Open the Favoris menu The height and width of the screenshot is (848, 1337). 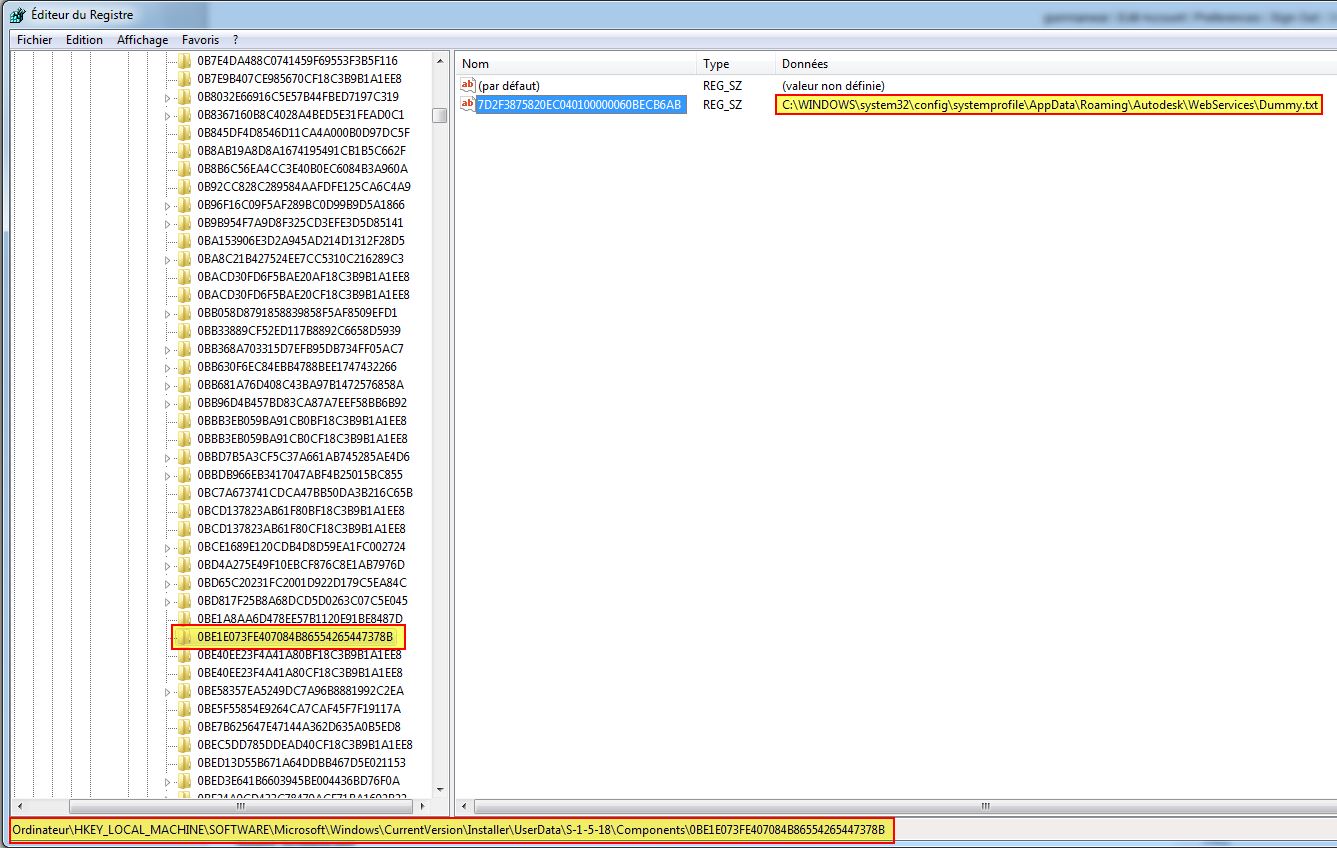[200, 40]
